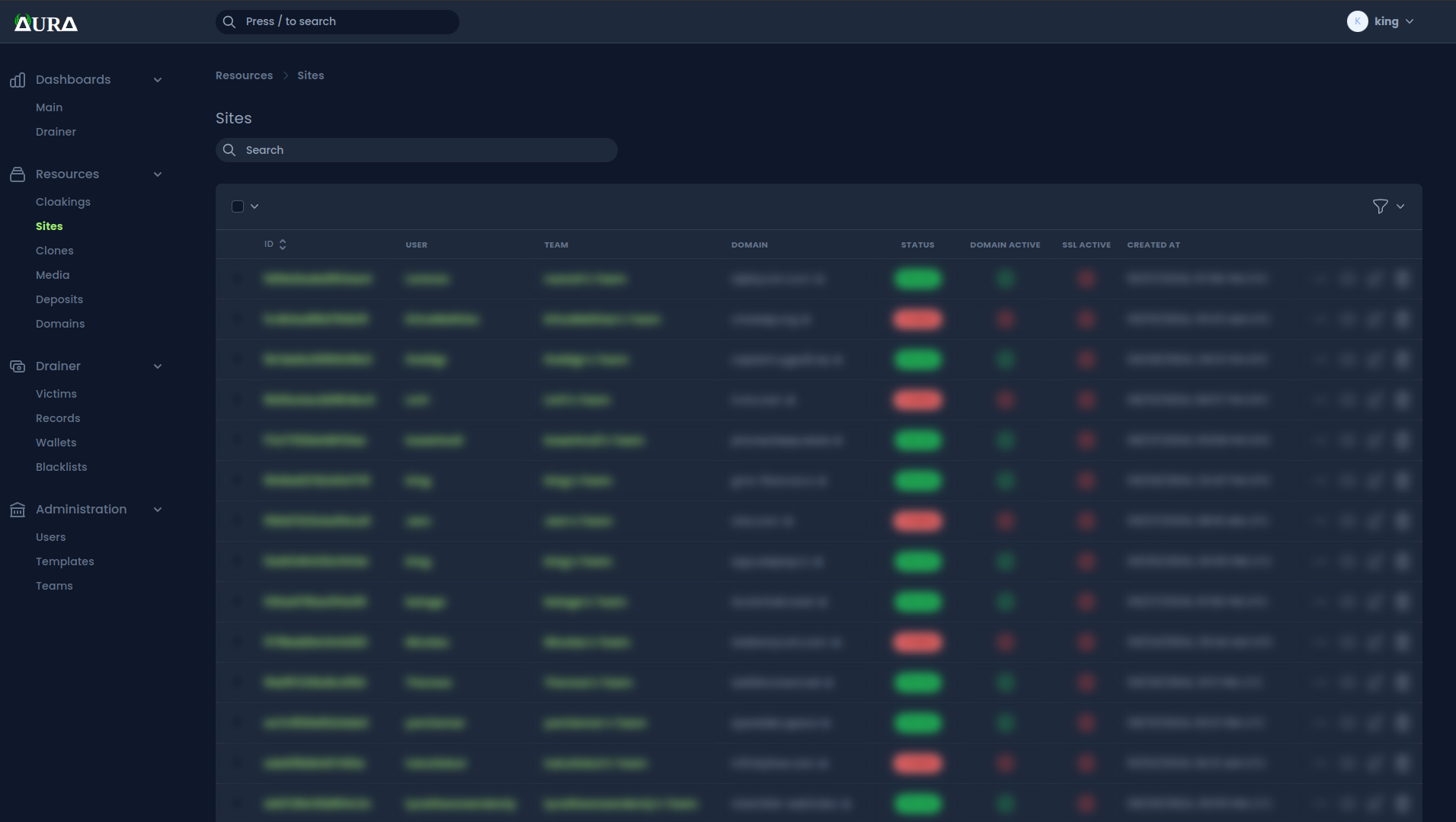Toggle the select-all checkbox above the table
The height and width of the screenshot is (822, 1456).
tap(238, 206)
